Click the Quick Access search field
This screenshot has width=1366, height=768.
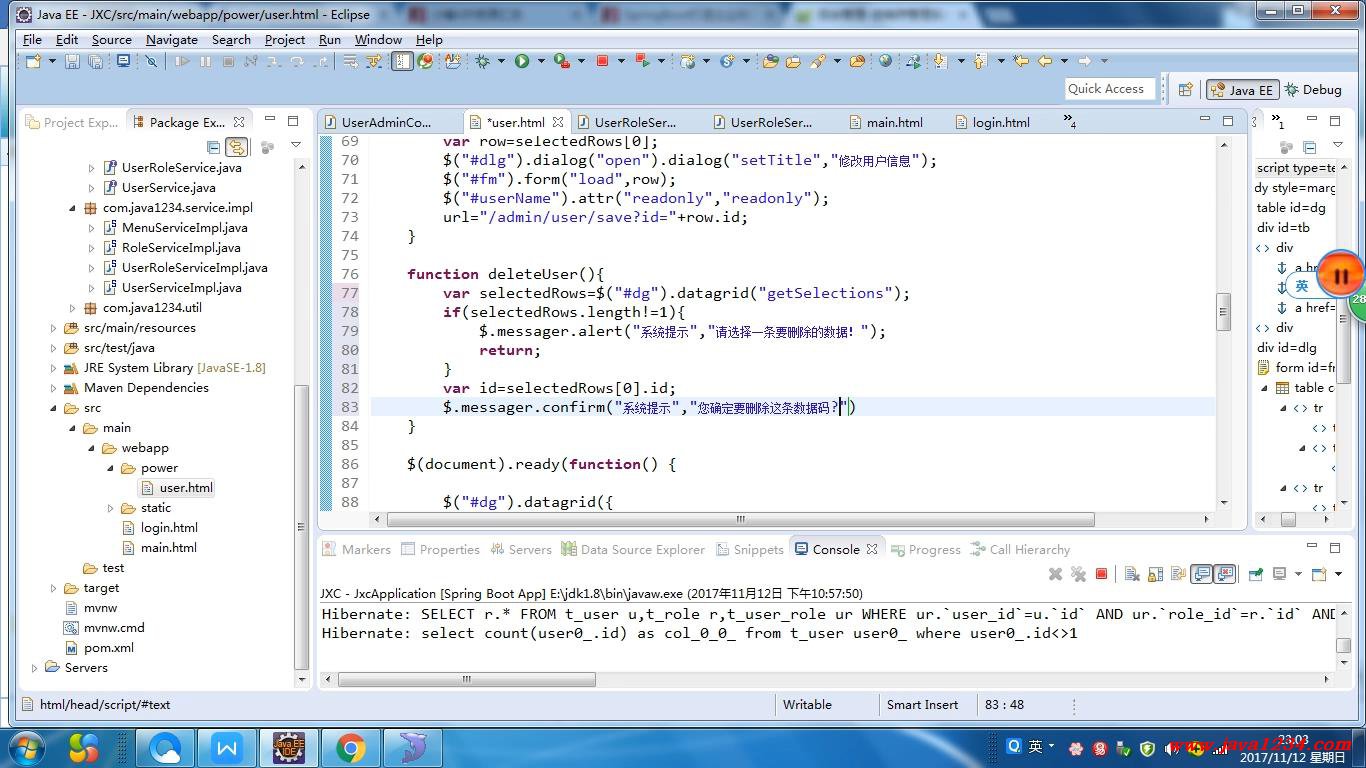coord(1110,89)
